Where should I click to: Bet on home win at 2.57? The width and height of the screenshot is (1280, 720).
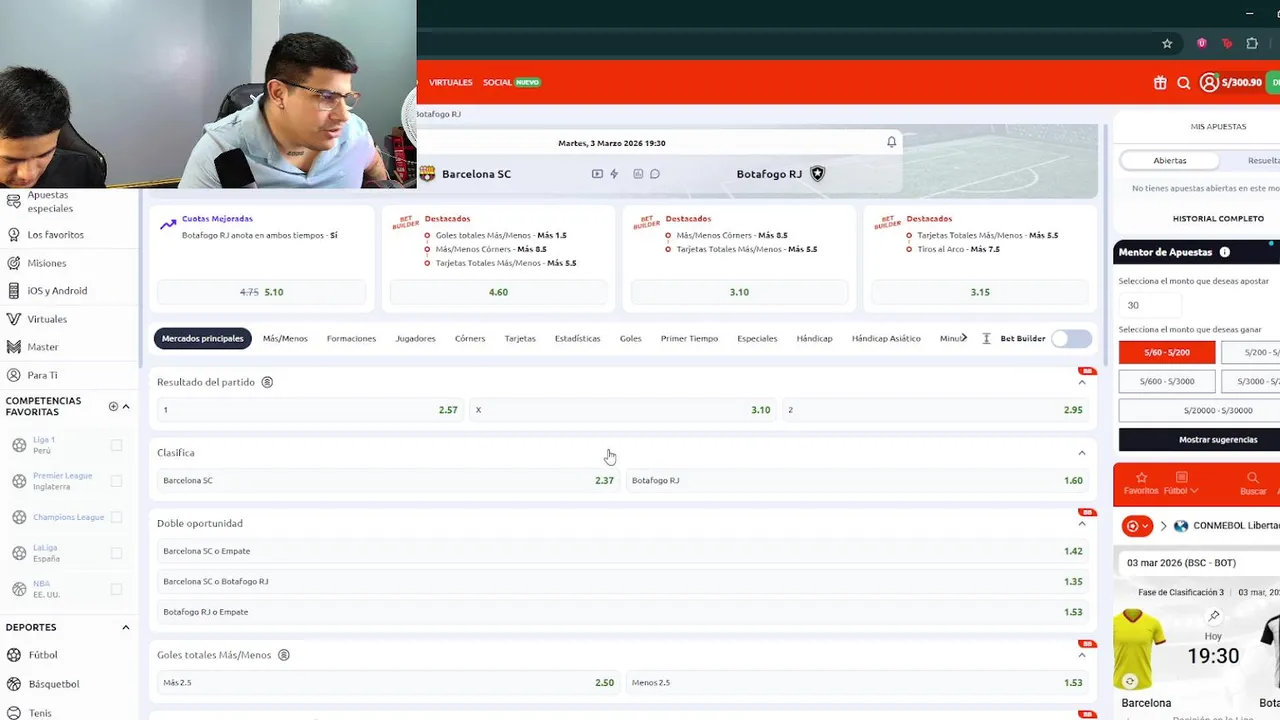click(x=309, y=410)
